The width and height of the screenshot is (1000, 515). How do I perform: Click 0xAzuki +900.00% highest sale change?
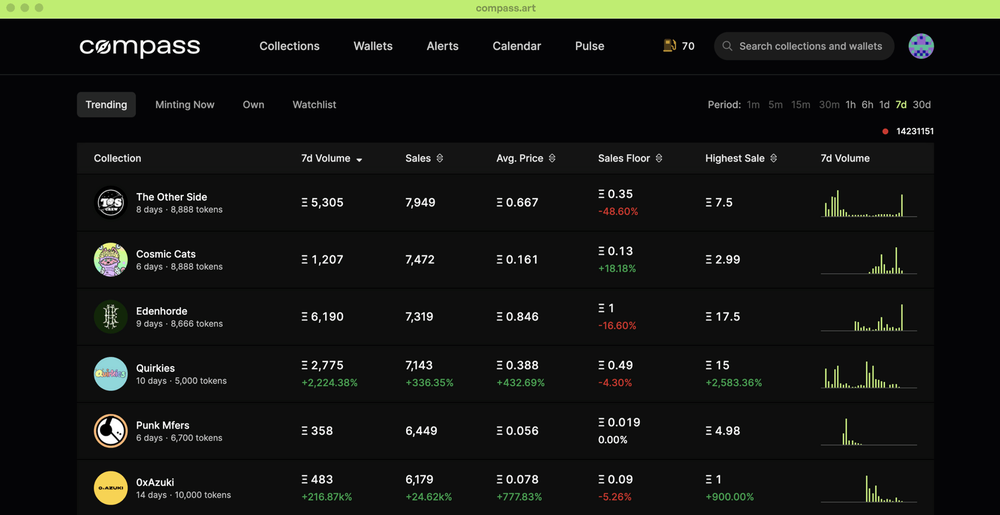pos(730,497)
